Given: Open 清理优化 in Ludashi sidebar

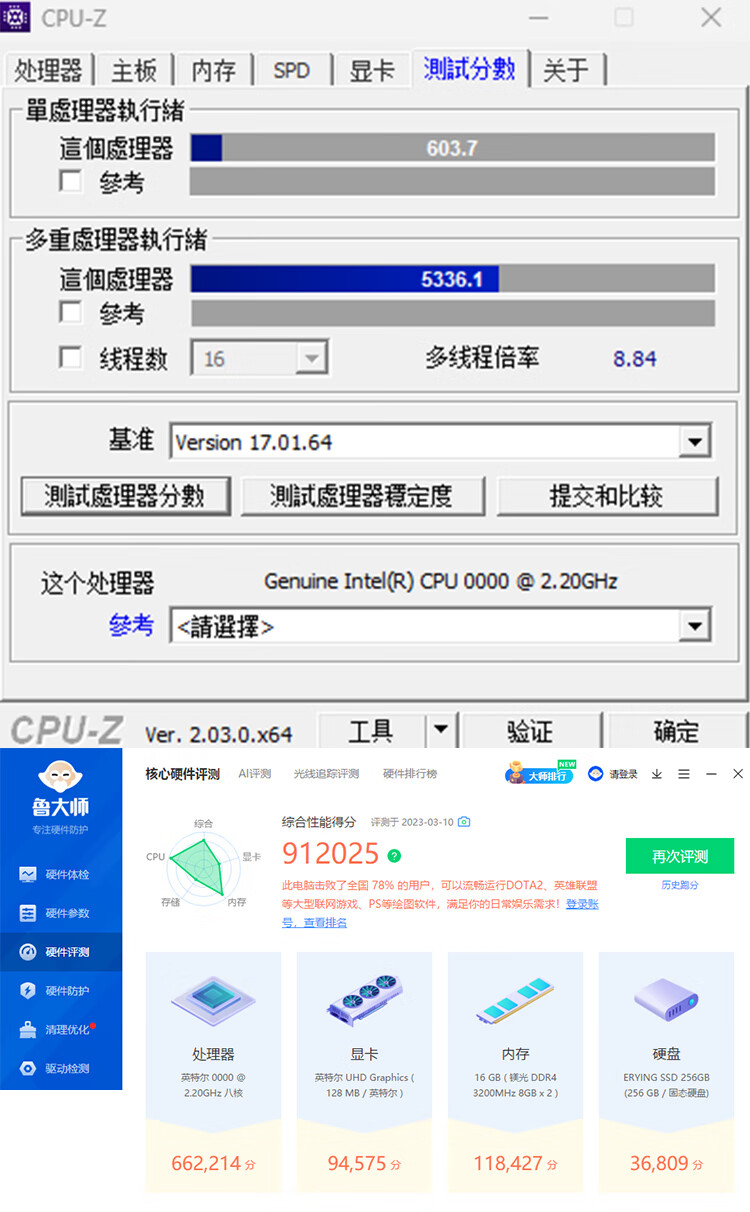Looking at the screenshot, I should click(60, 1029).
